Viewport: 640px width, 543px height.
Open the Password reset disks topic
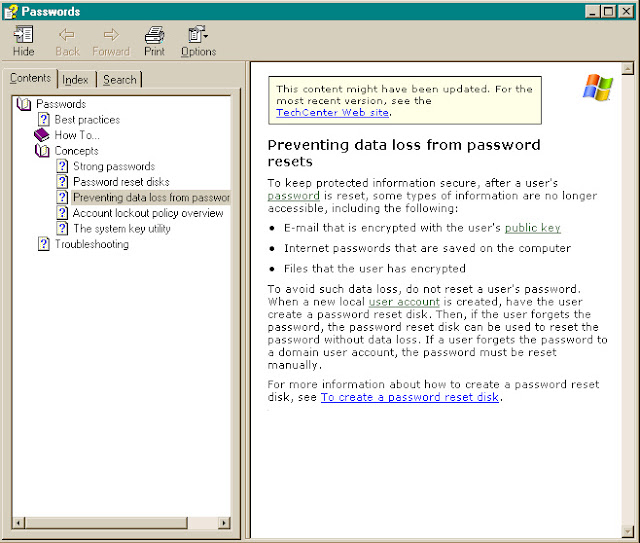(x=121, y=182)
